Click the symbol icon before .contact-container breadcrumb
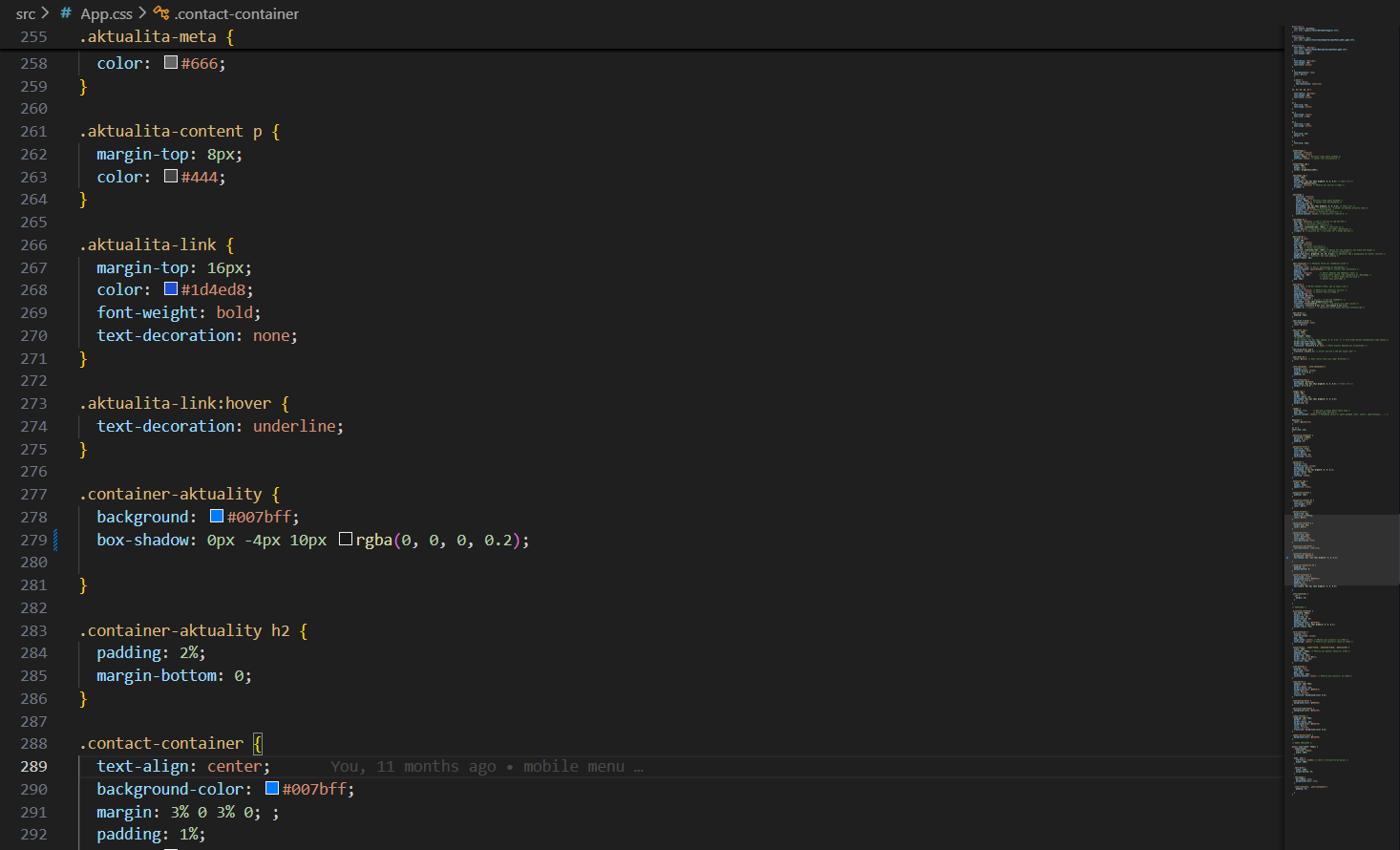The width and height of the screenshot is (1400, 850). (160, 13)
